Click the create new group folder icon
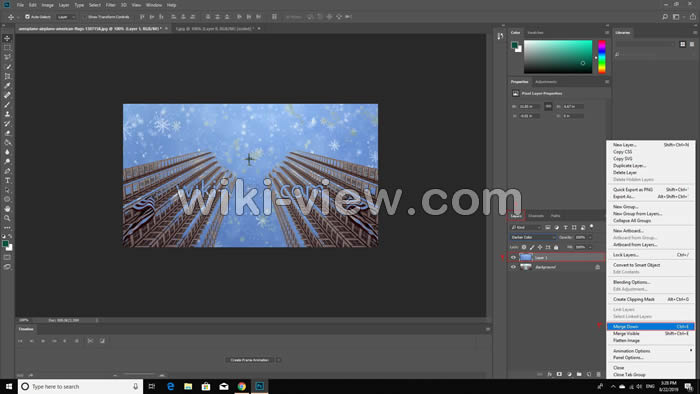Image resolution: width=700 pixels, height=394 pixels. (x=579, y=374)
